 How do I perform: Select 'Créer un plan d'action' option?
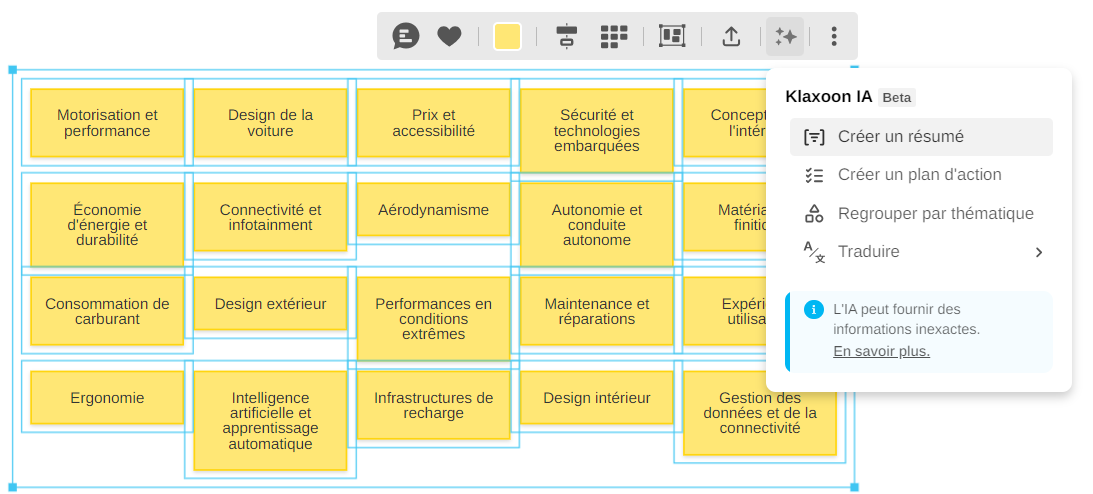coord(919,175)
